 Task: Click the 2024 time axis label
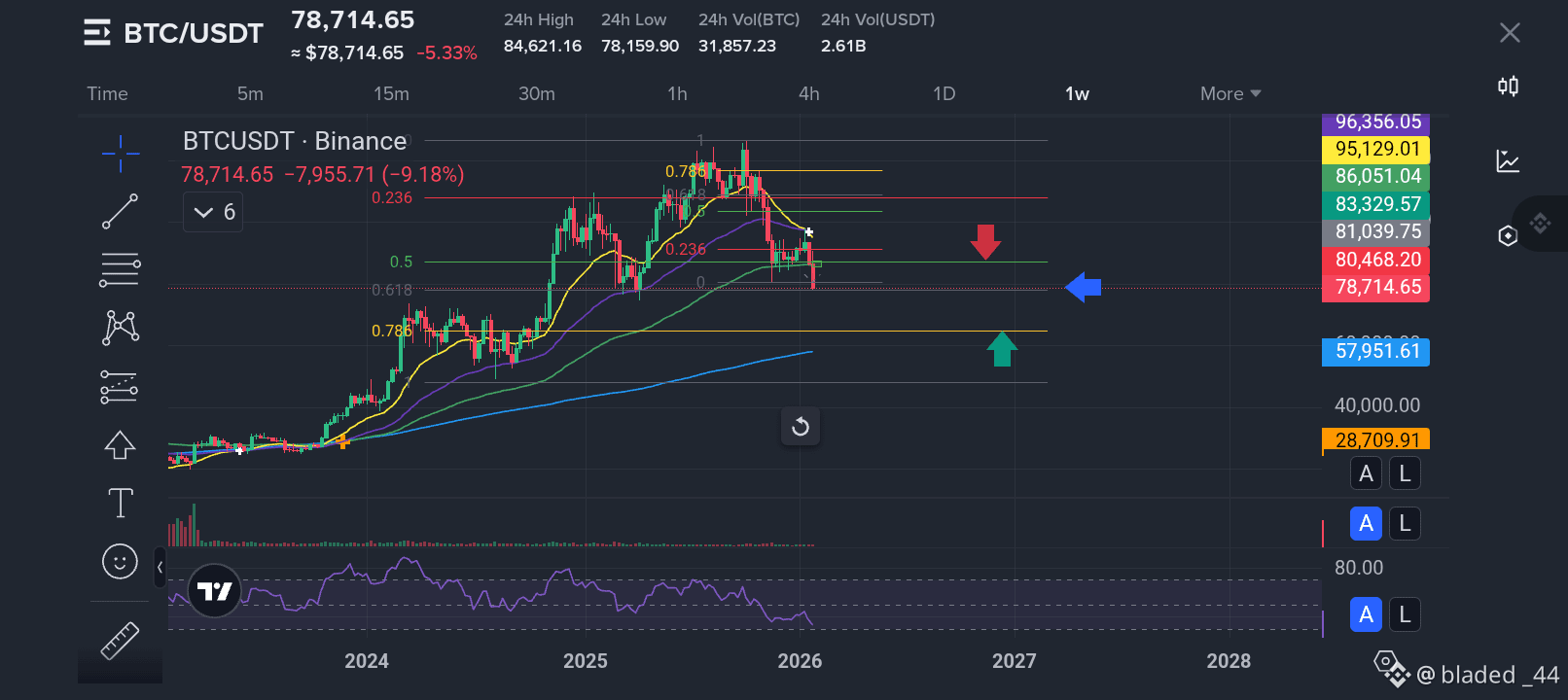(367, 661)
